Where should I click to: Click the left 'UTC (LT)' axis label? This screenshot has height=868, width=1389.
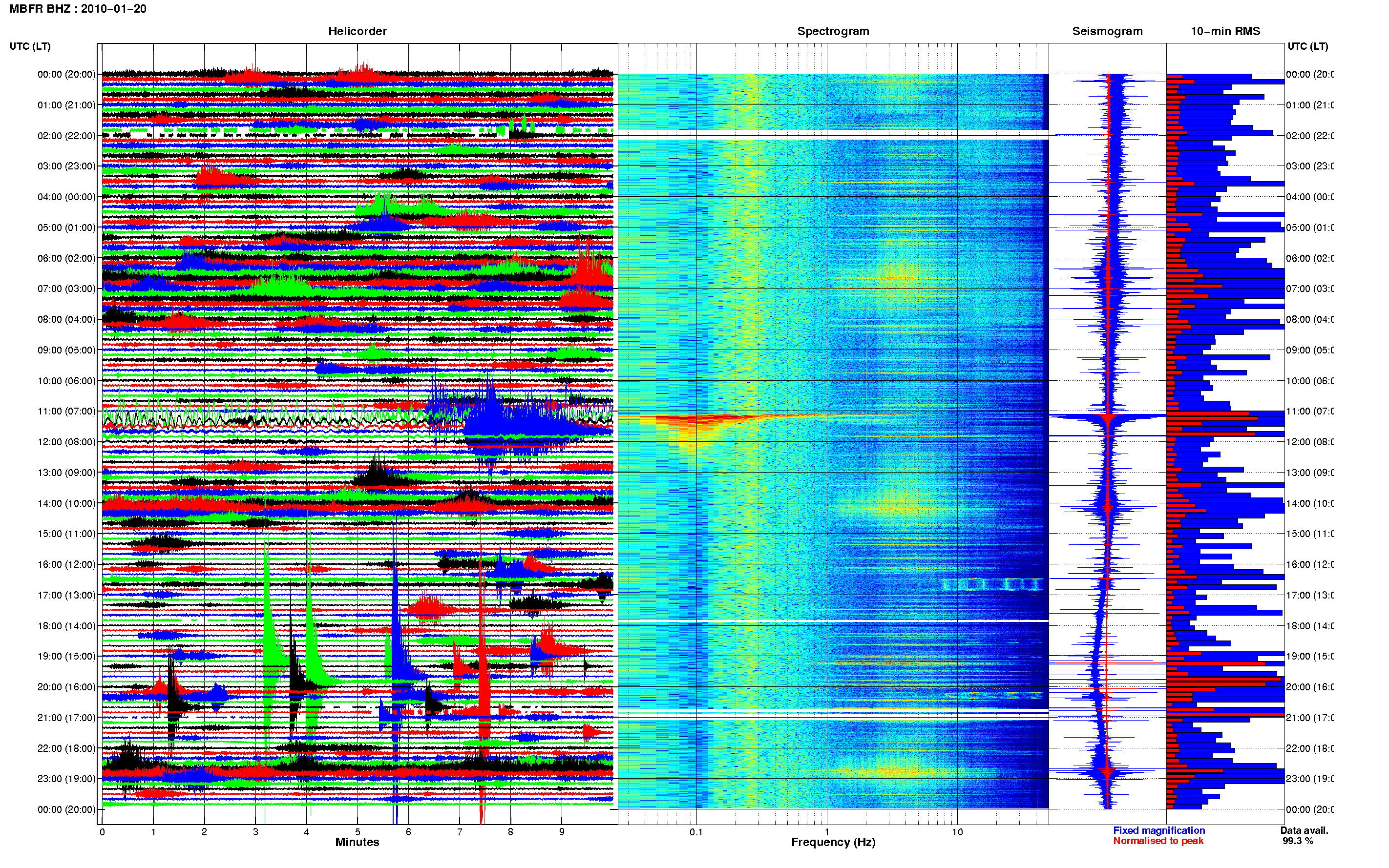tap(30, 46)
